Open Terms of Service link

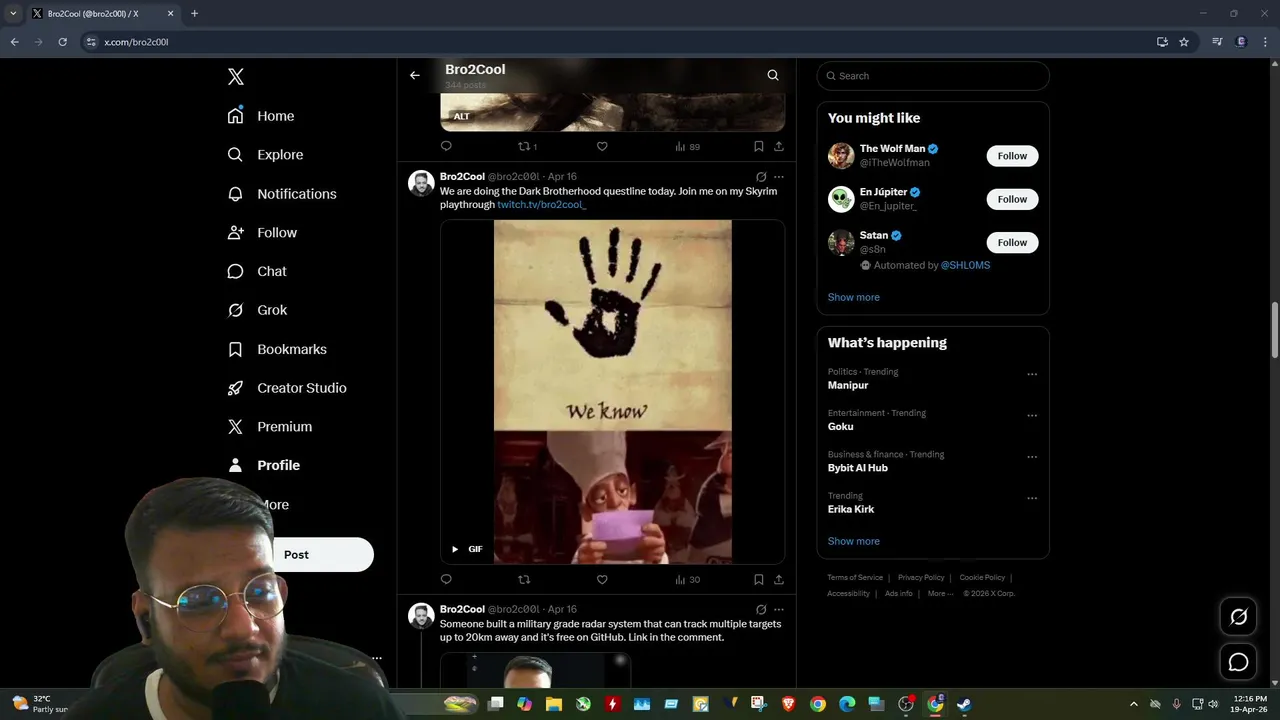(855, 577)
